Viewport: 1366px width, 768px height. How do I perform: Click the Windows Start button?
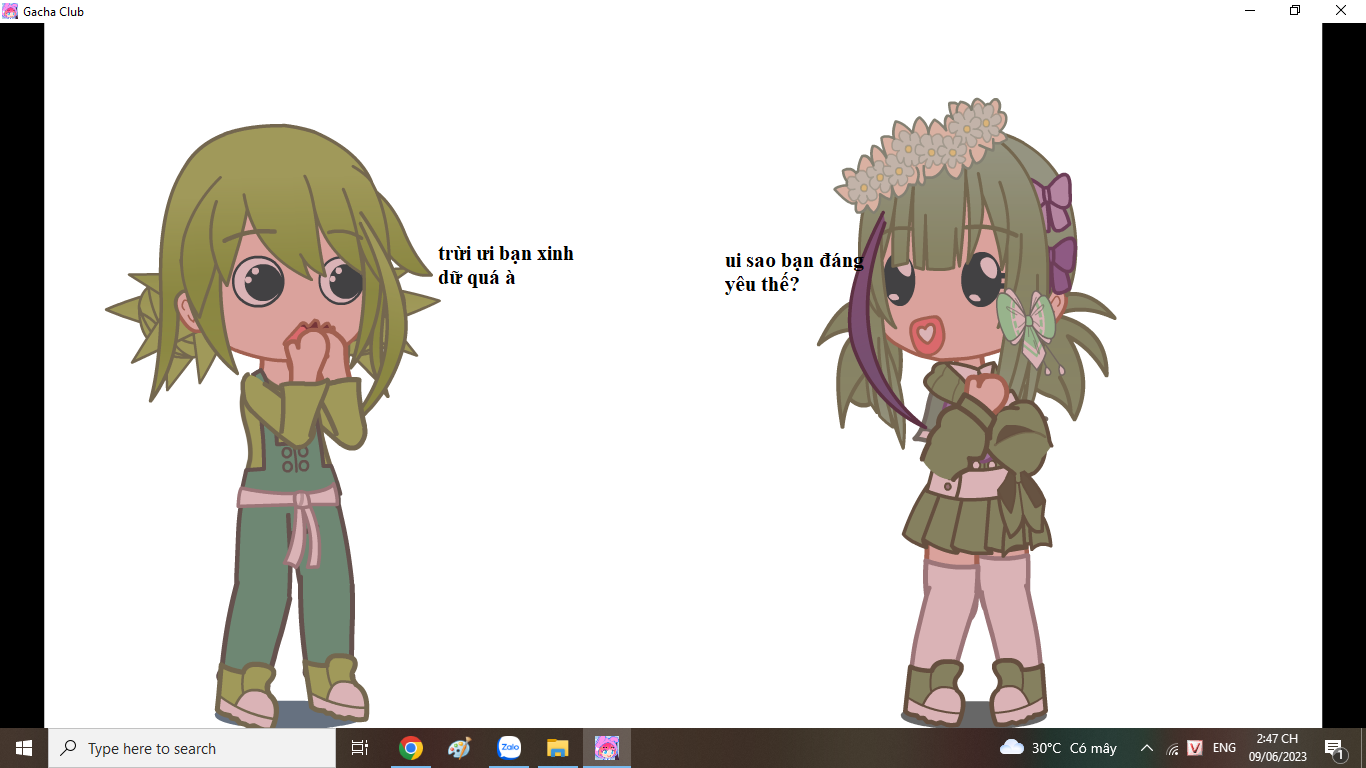24,748
